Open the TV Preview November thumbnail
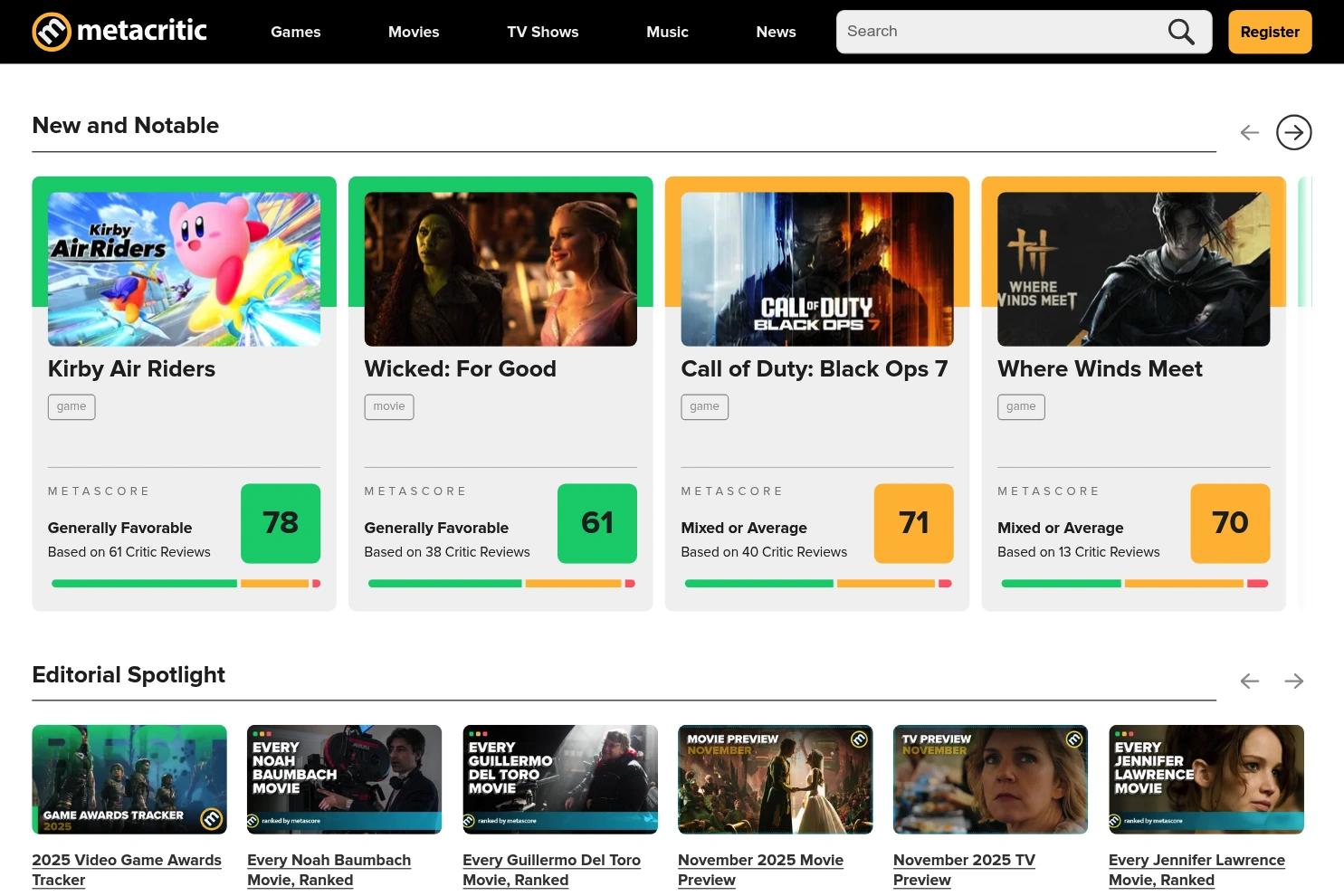The width and height of the screenshot is (1344, 896). click(x=991, y=779)
